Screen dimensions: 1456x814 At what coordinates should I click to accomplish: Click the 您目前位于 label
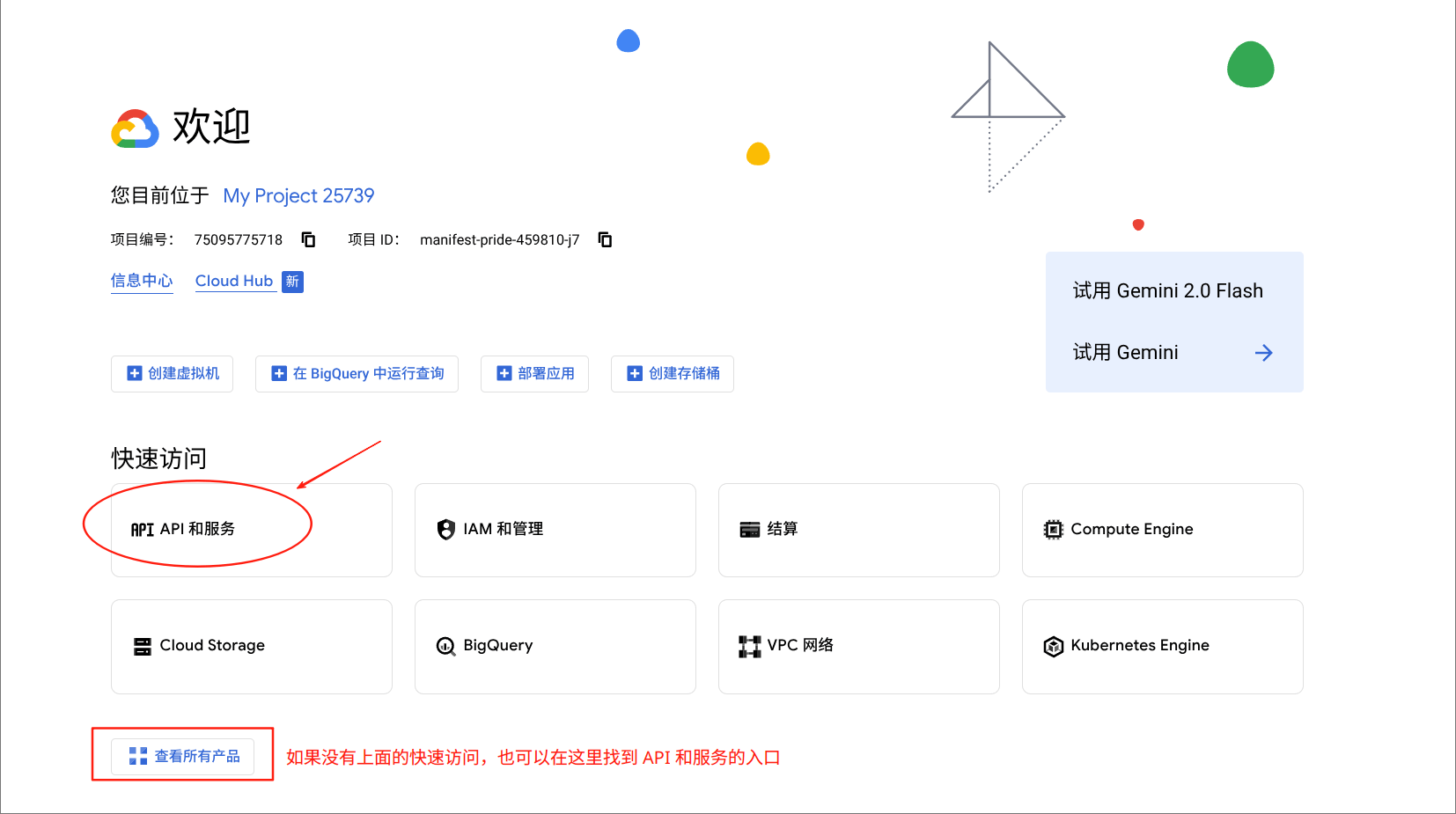[x=159, y=195]
